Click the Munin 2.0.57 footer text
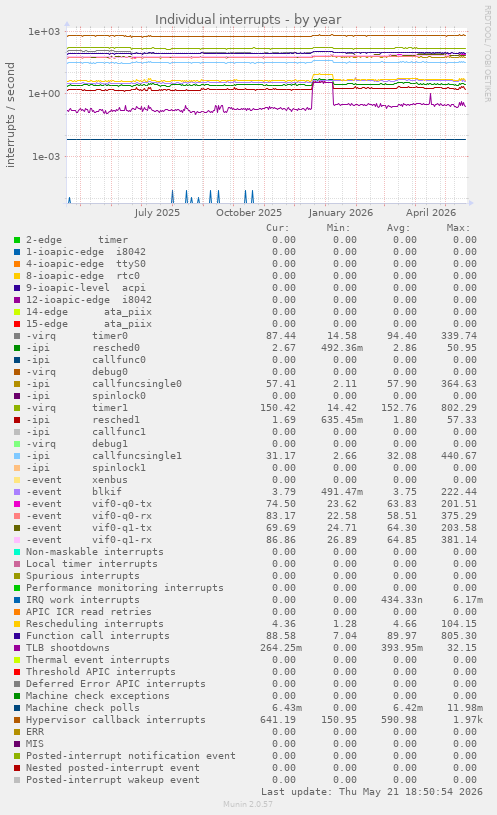 248,804
